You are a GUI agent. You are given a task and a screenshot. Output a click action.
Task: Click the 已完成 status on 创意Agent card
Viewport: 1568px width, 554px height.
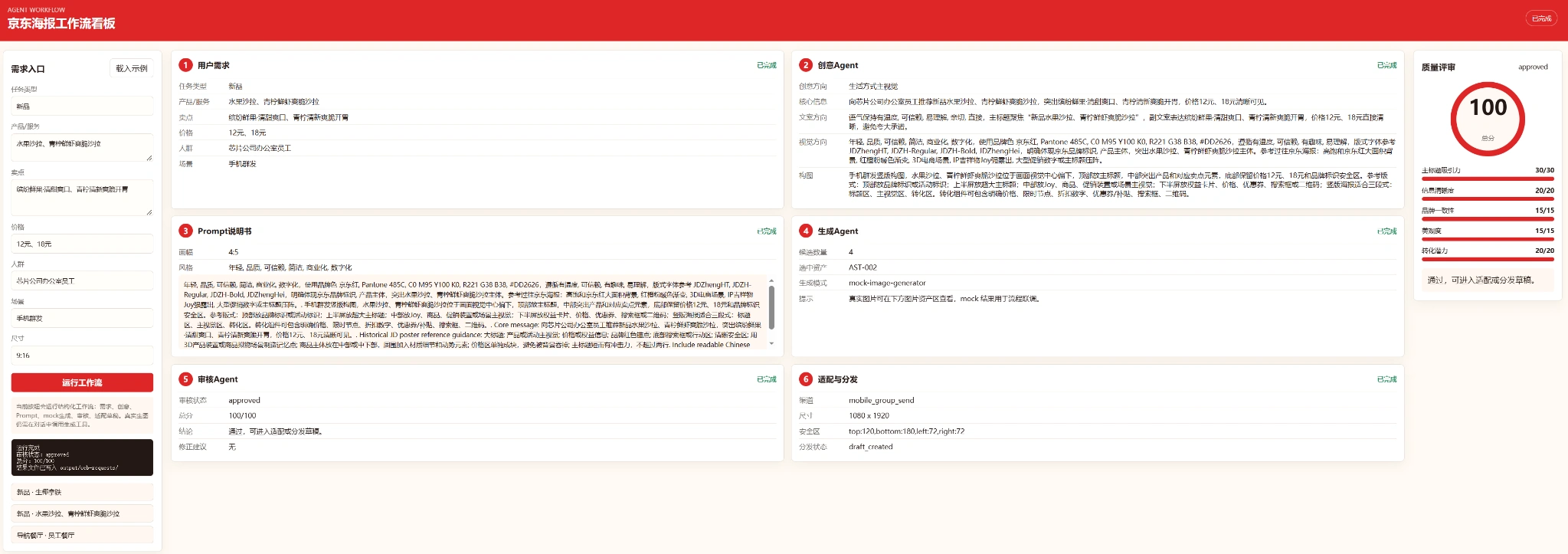point(1386,65)
